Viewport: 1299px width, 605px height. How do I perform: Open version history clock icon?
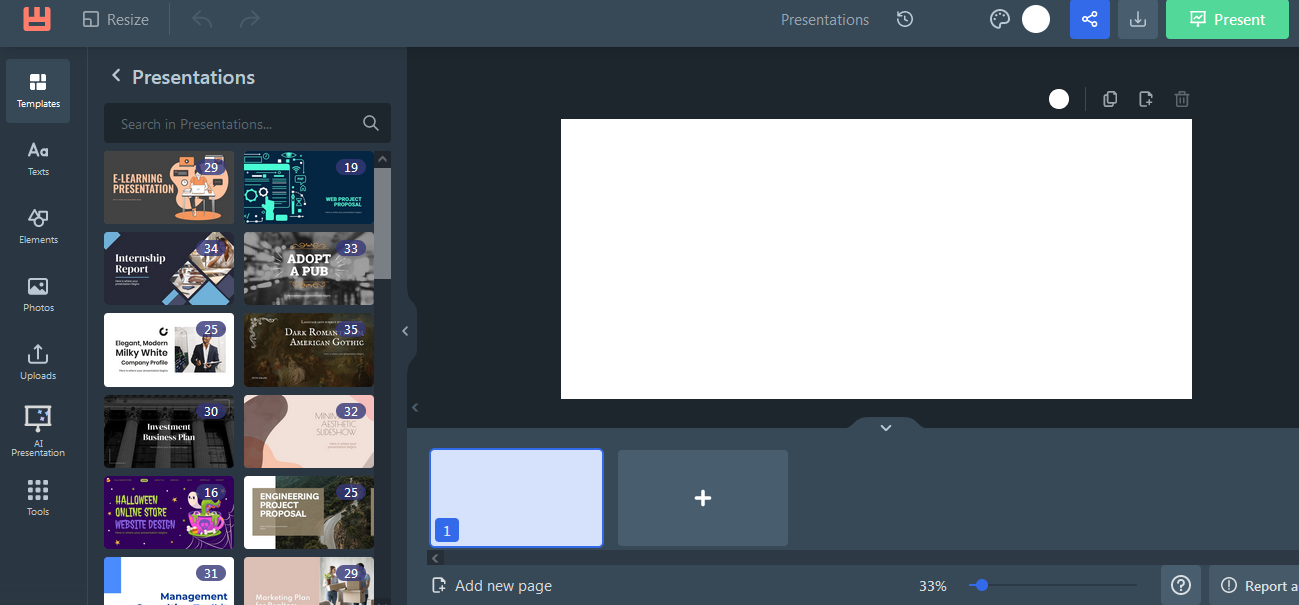click(905, 19)
